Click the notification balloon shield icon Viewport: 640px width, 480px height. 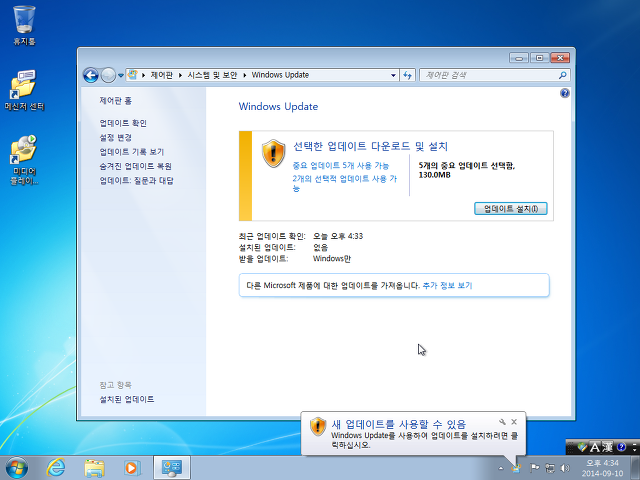(318, 427)
